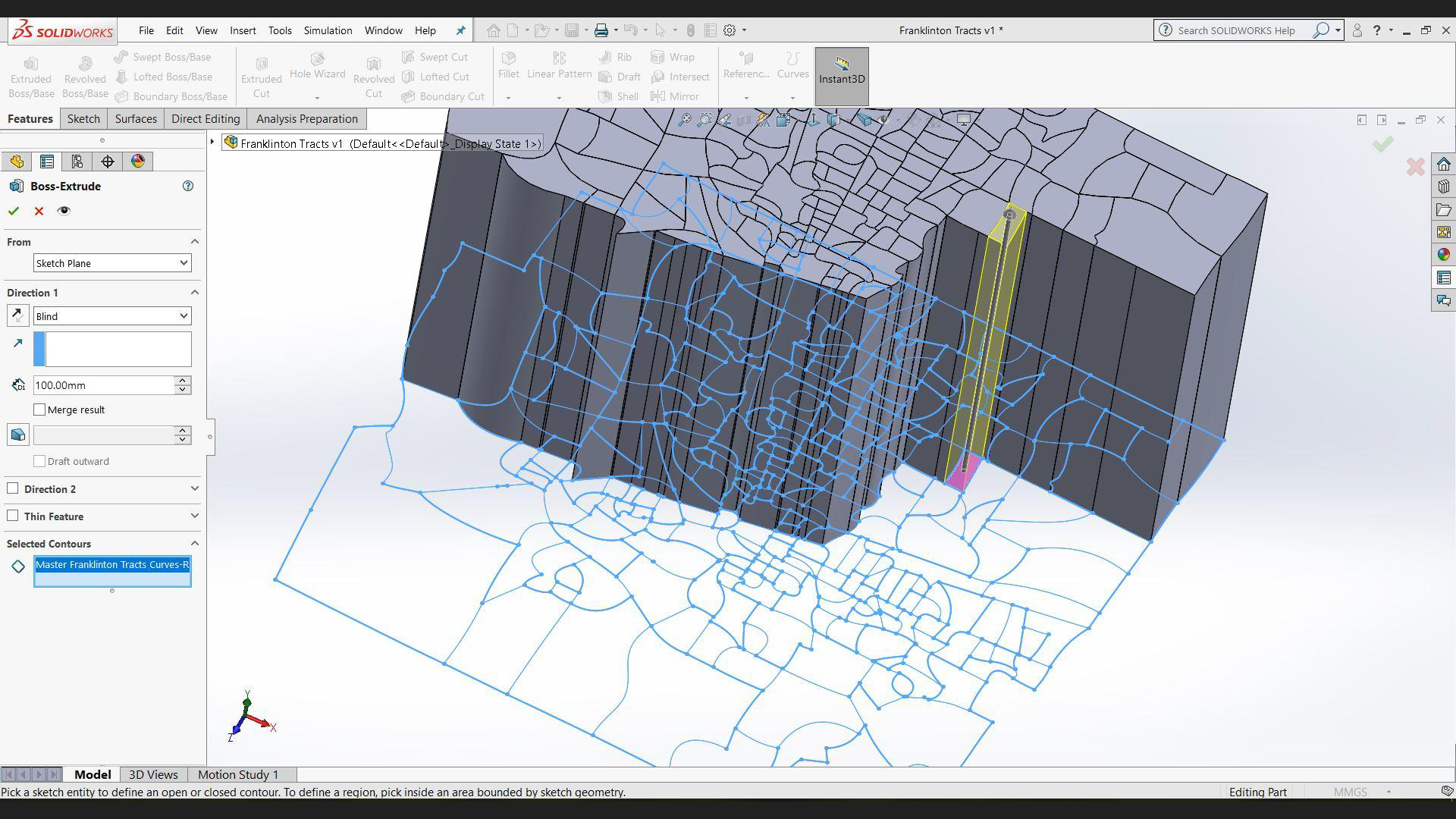
Task: Open the Blind end condition dropdown
Action: 111,316
